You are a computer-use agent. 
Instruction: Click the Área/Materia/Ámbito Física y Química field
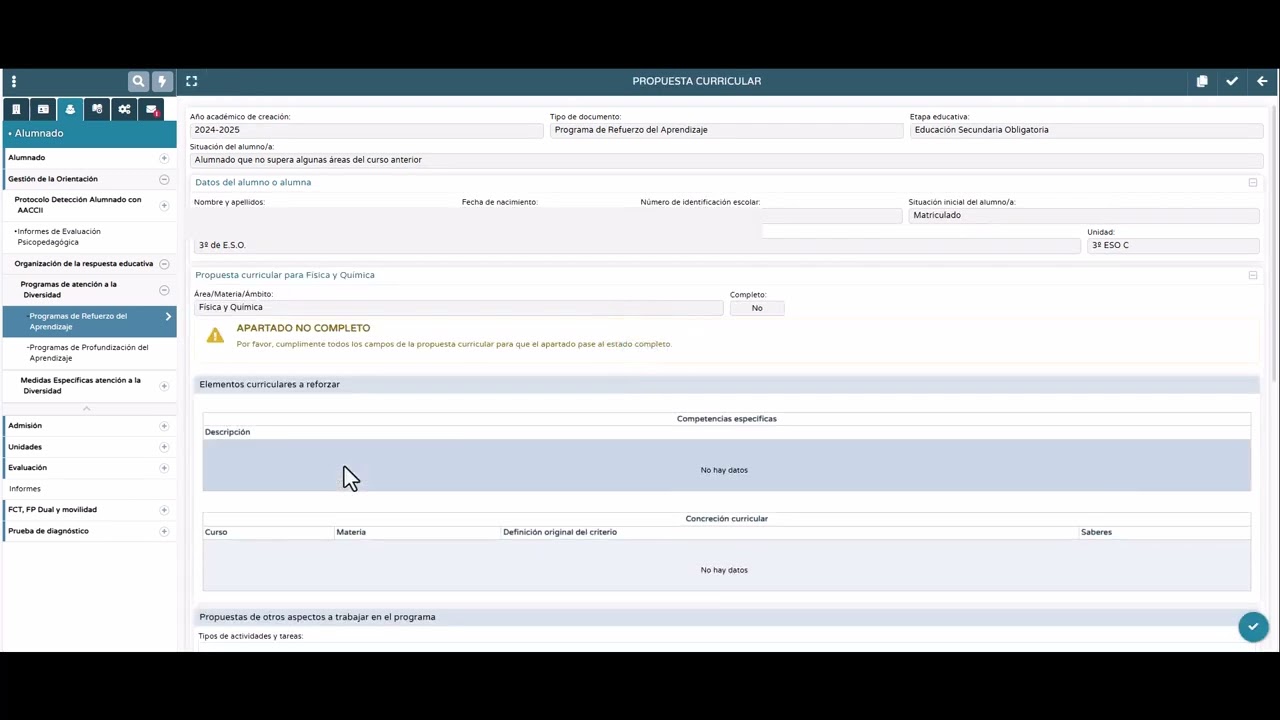(x=458, y=308)
